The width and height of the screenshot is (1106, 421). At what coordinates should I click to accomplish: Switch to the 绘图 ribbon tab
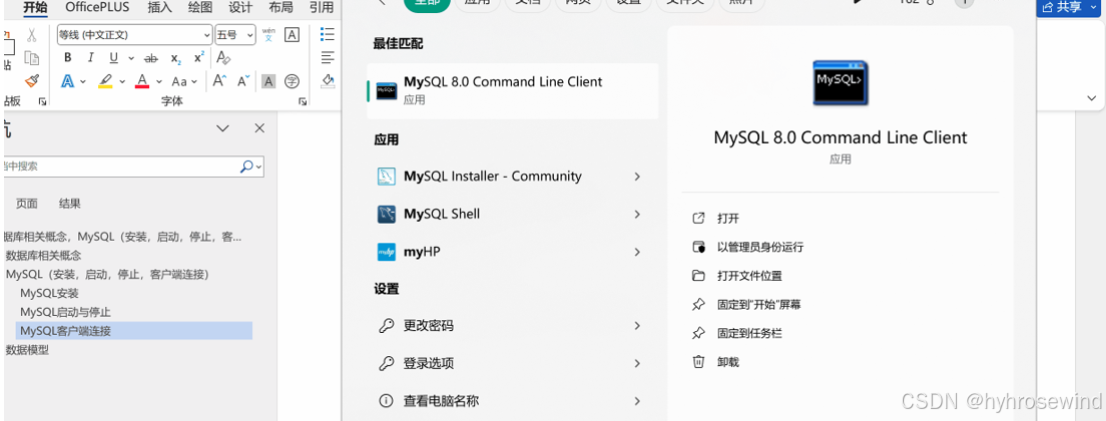(200, 8)
